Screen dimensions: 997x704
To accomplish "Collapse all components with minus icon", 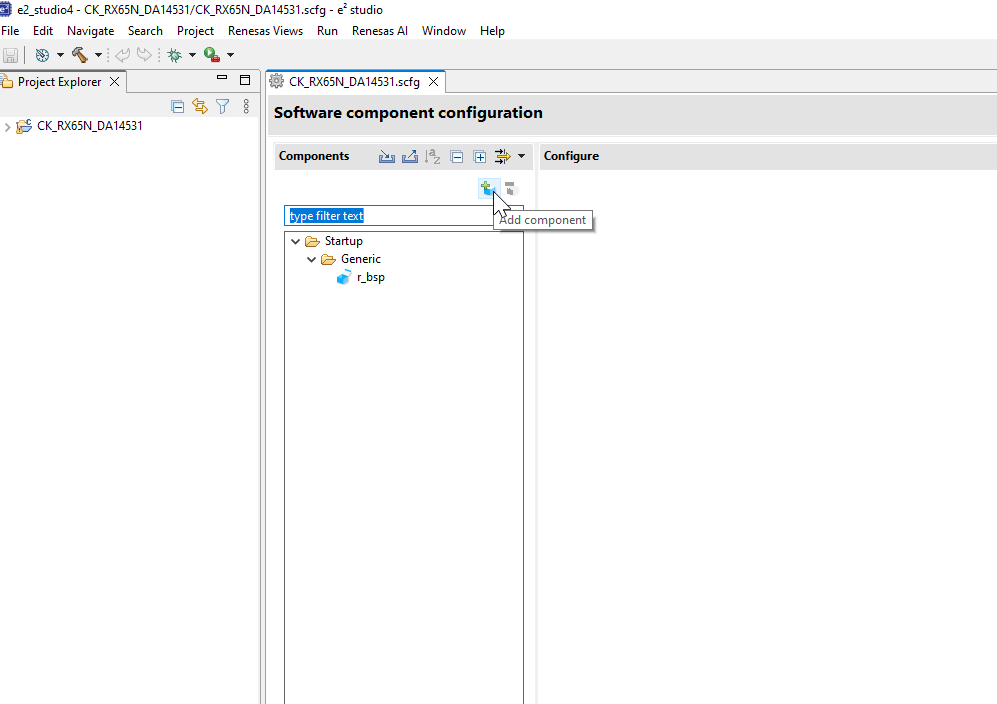I will point(457,156).
